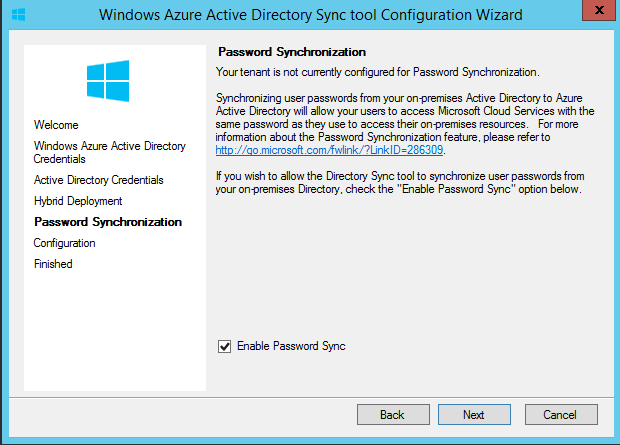This screenshot has width=620, height=445.
Task: Select the Finished step
Action: (x=53, y=264)
